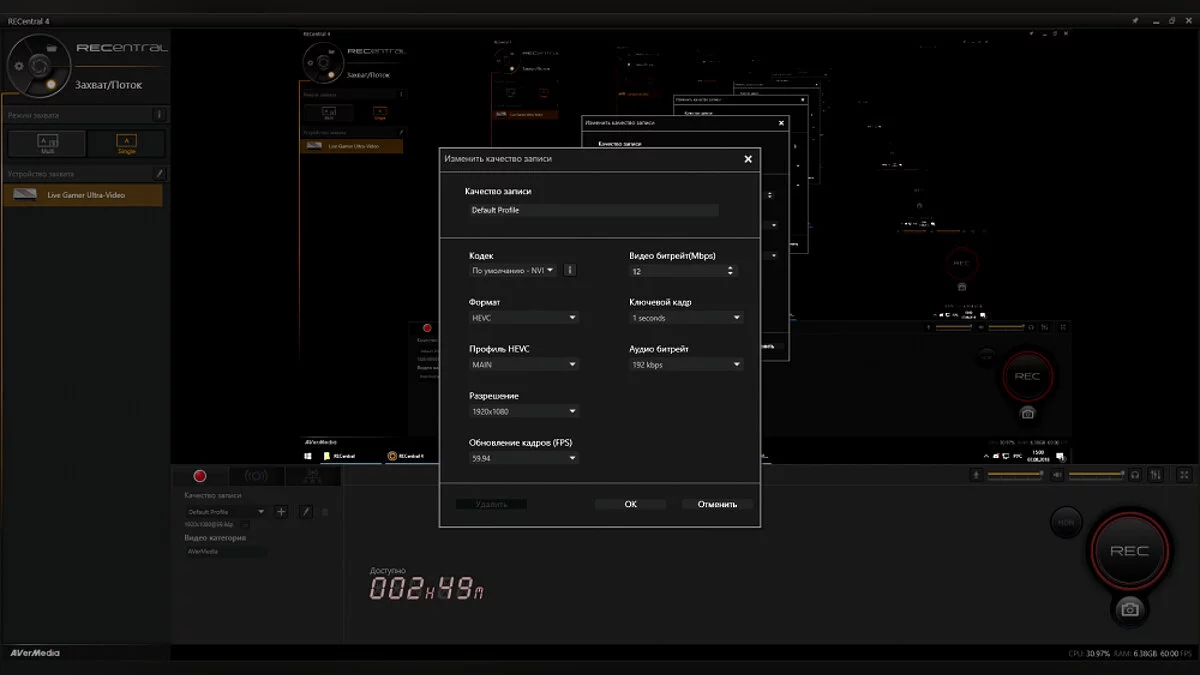This screenshot has width=1200, height=675.
Task: Open the audio bitrate dropdown showing 192 kbps
Action: [686, 365]
